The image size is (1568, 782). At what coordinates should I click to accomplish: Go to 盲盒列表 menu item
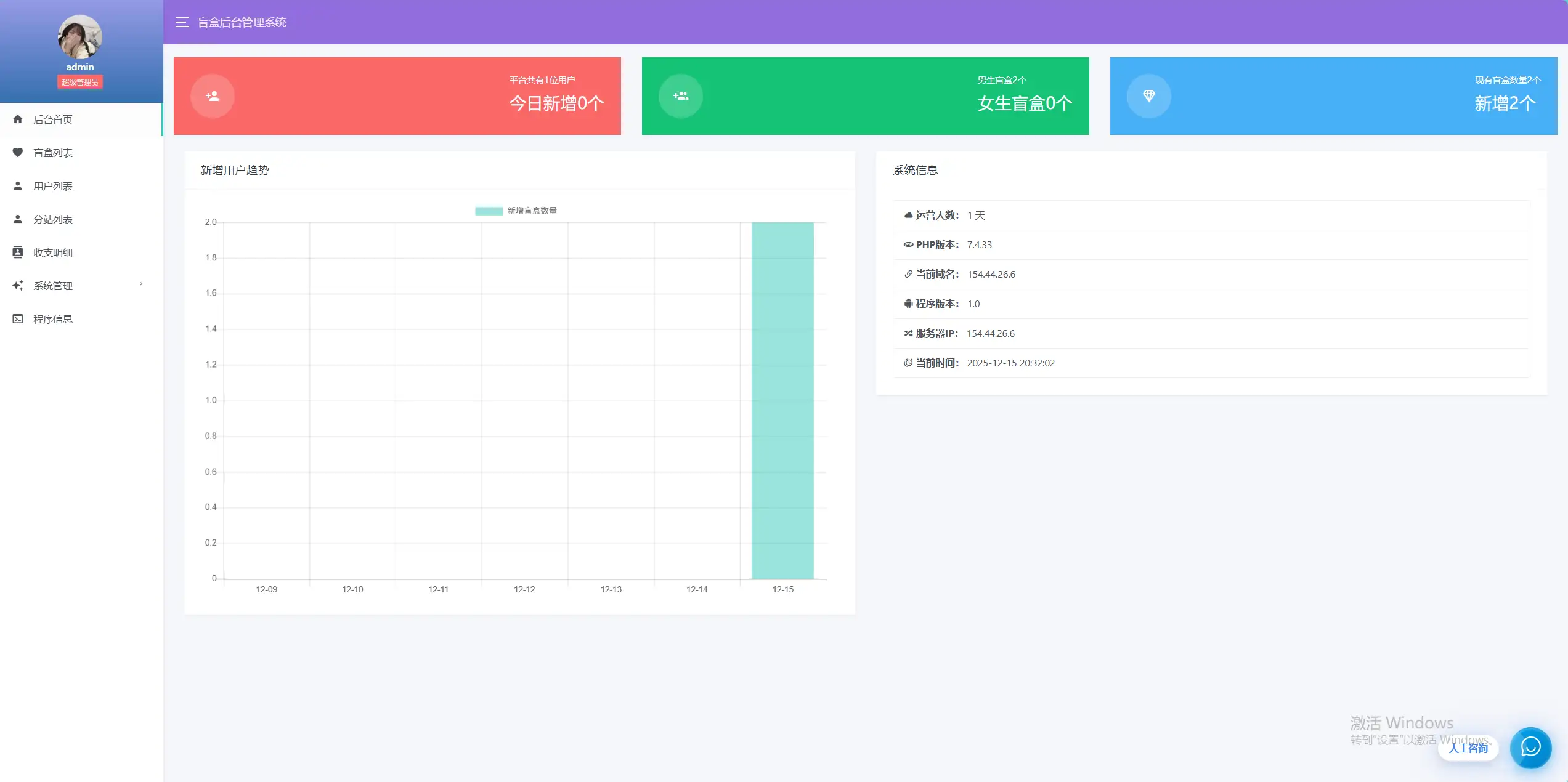click(x=53, y=153)
